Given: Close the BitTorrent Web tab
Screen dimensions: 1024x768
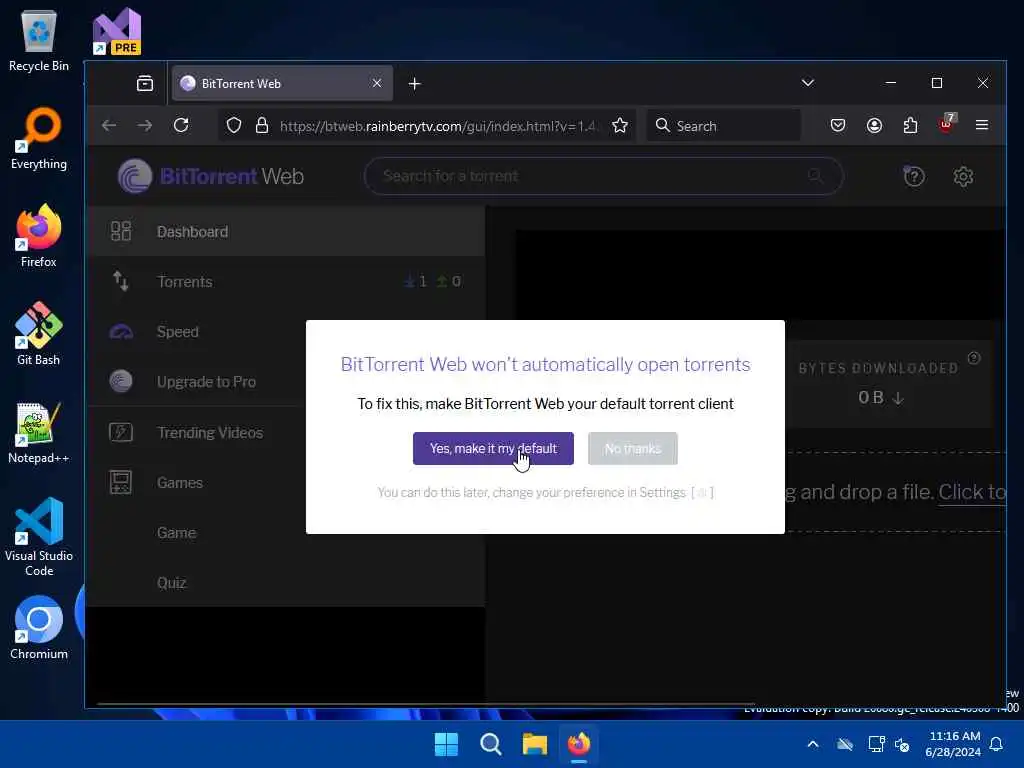Looking at the screenshot, I should [x=377, y=84].
